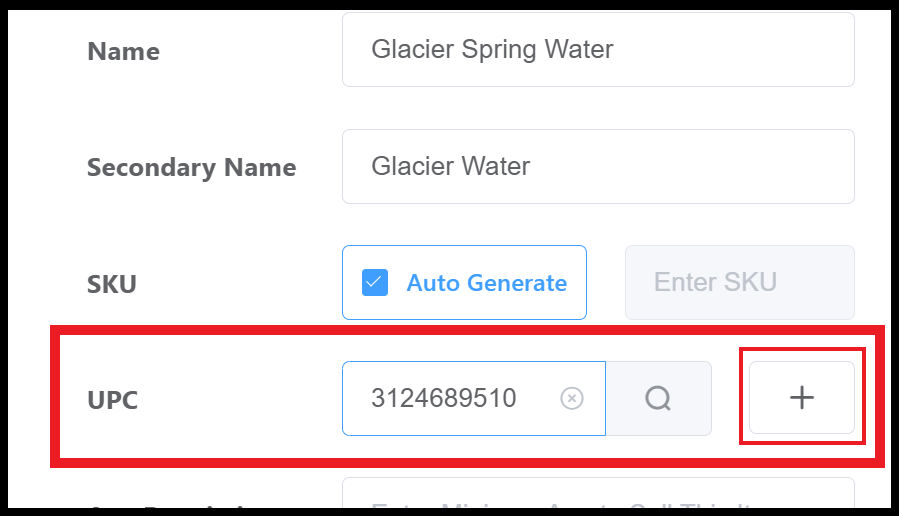Click the Name field label
The width and height of the screenshot is (899, 516).
click(123, 51)
